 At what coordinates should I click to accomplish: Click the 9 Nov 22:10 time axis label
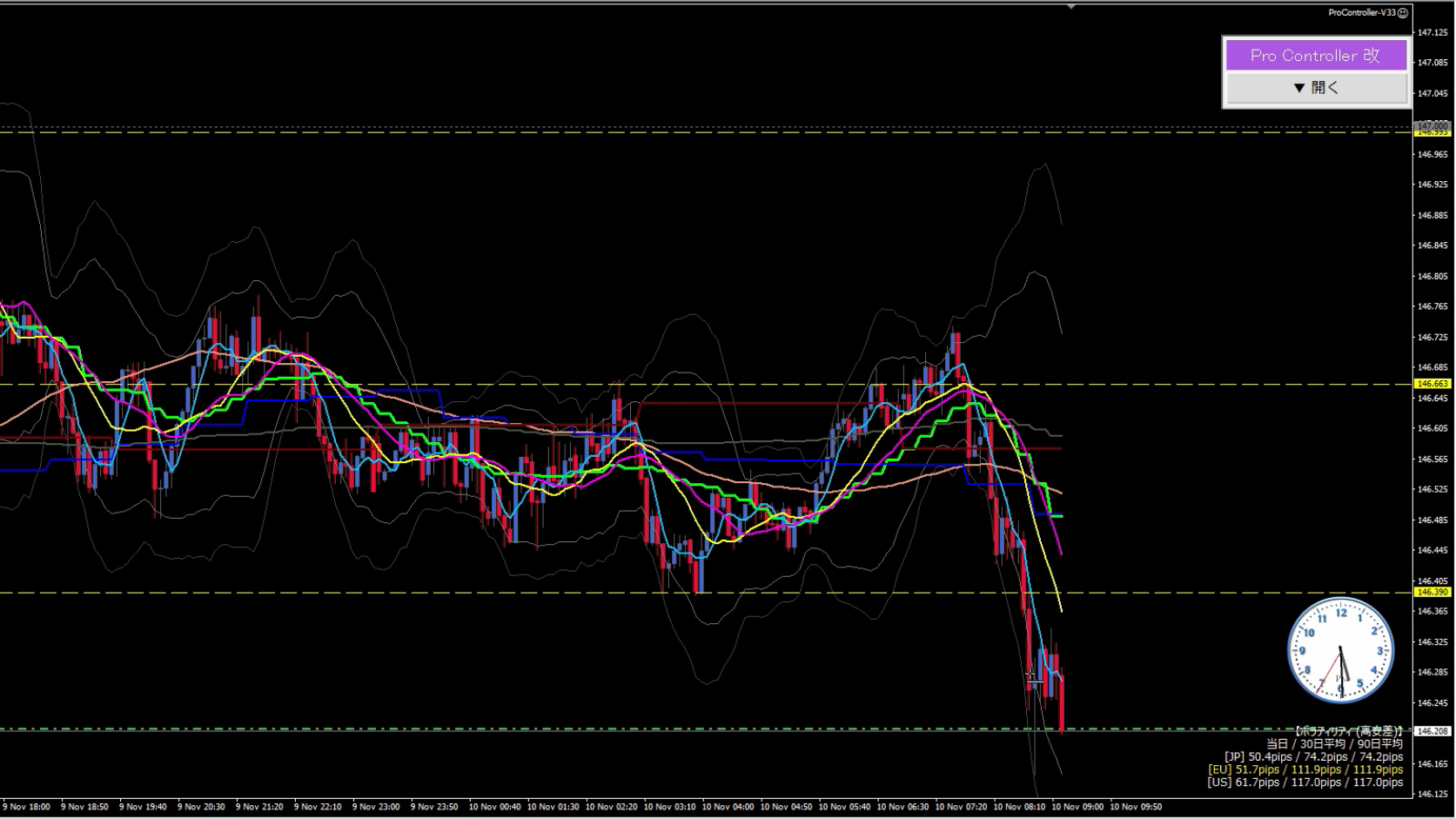coord(318,807)
